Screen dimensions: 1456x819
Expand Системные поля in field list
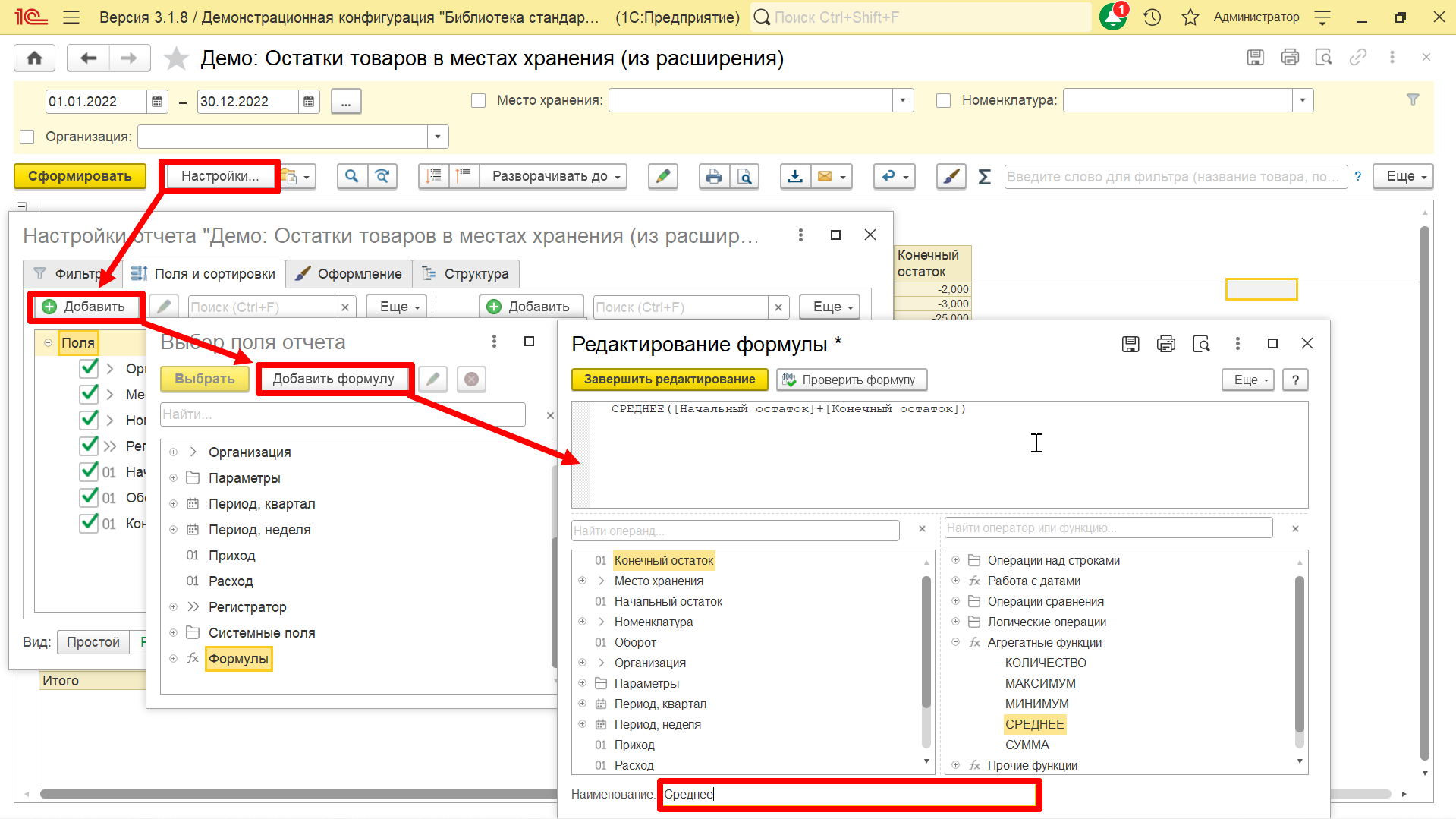pyautogui.click(x=174, y=633)
